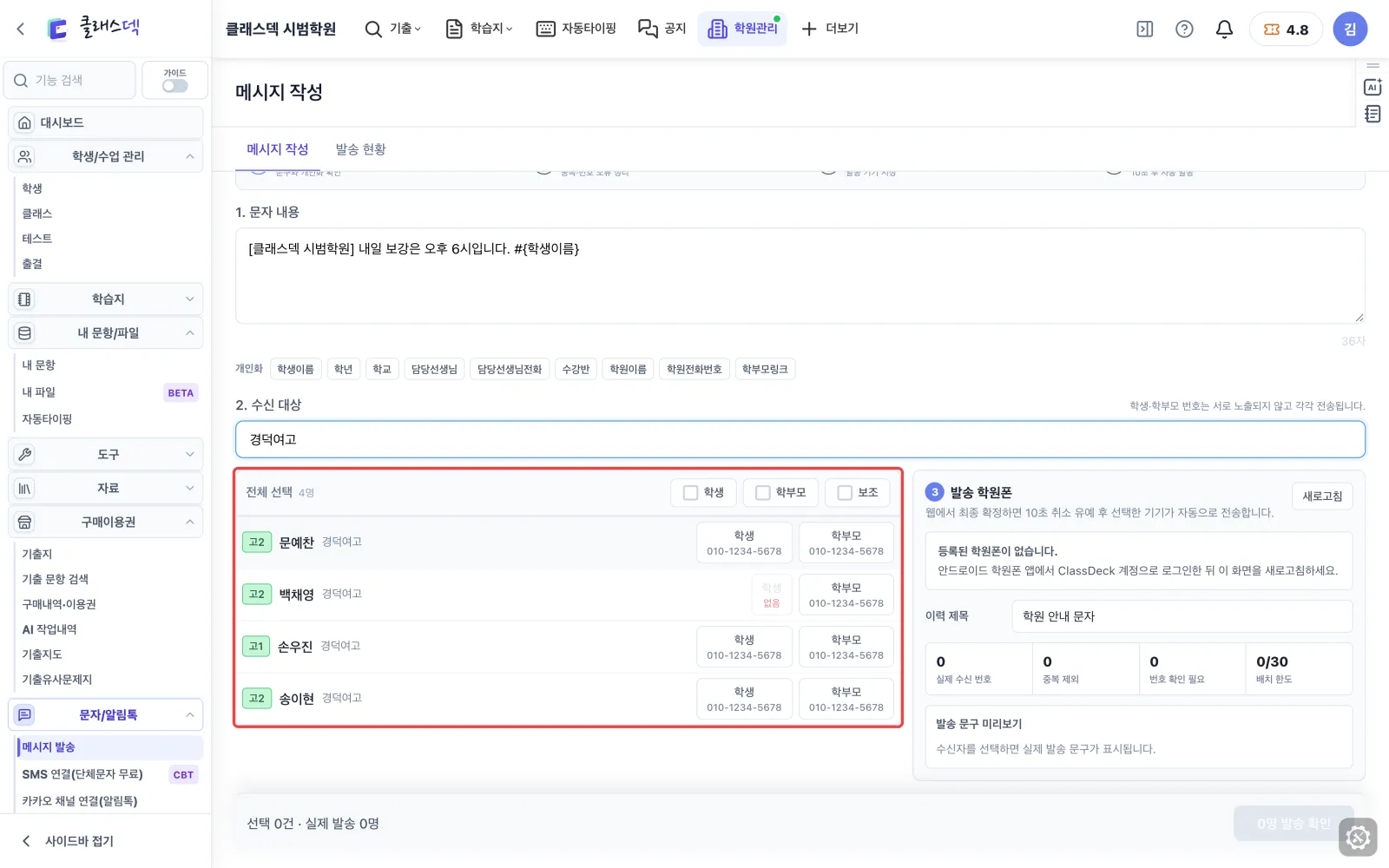
Task: Open the help question mark icon
Action: [x=1184, y=29]
